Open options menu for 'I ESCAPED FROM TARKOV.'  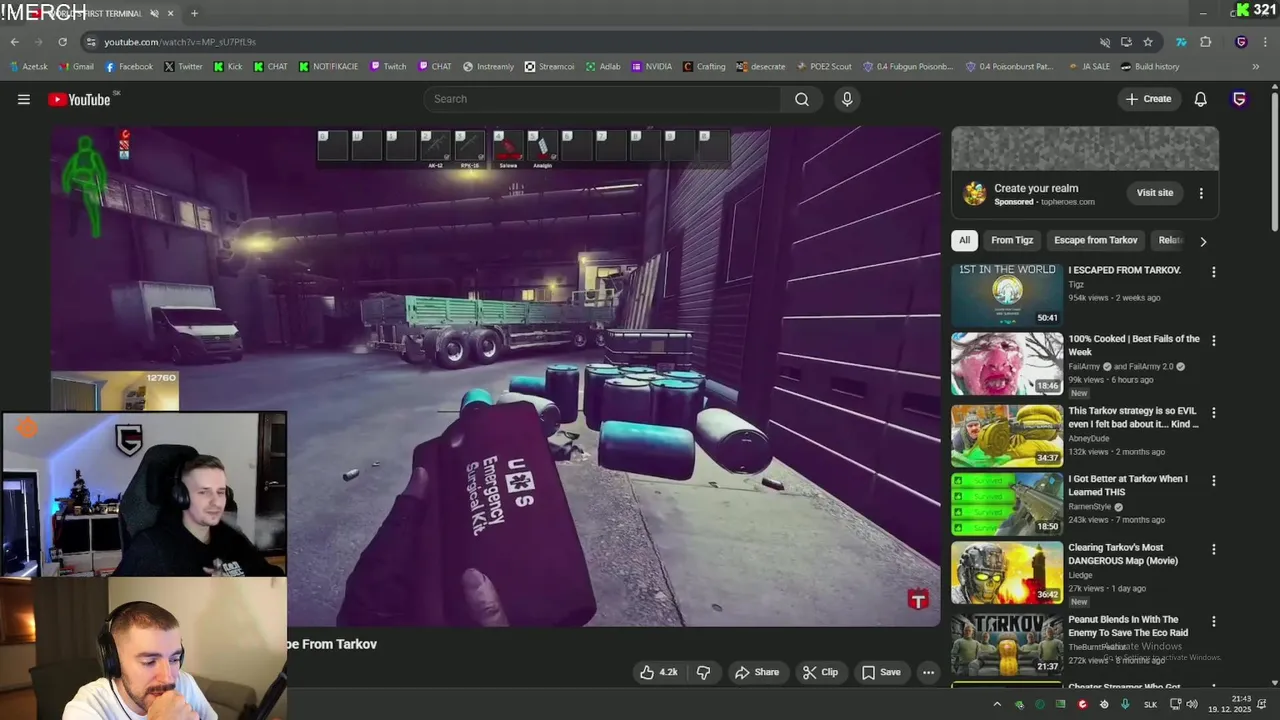point(1214,272)
